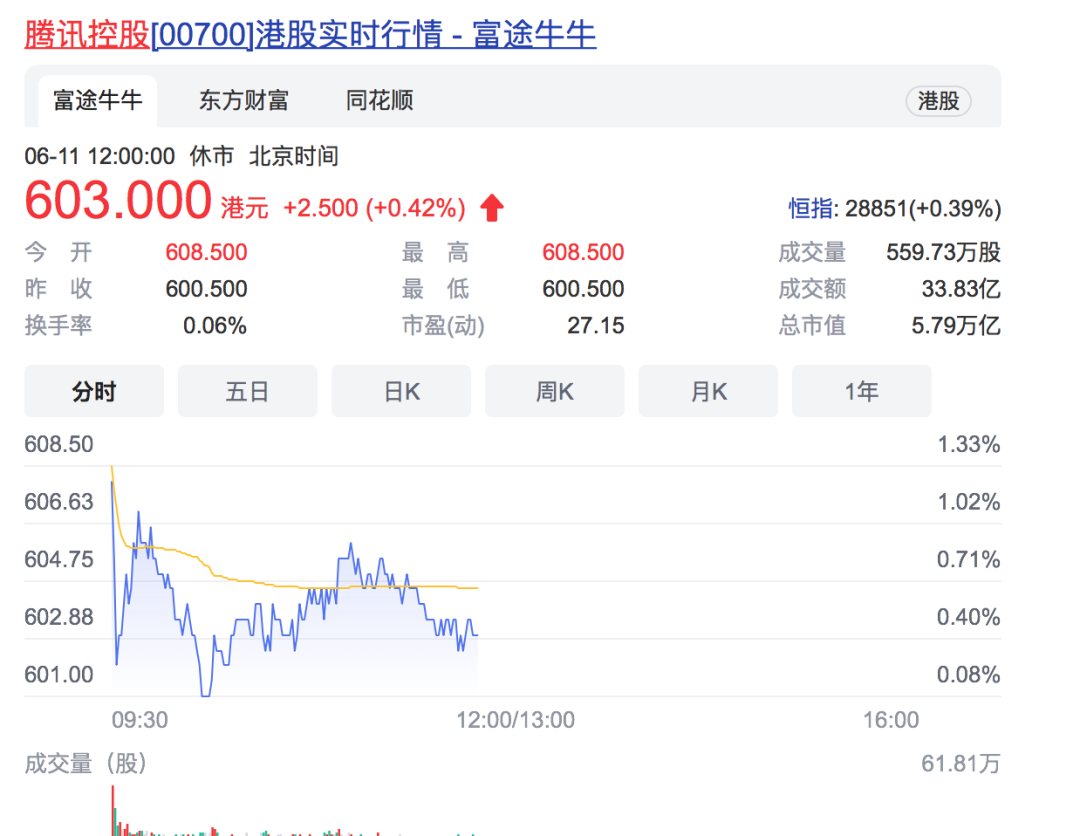Click the 昨收 value 600.500
The width and height of the screenshot is (1080, 836).
pyautogui.click(x=206, y=289)
